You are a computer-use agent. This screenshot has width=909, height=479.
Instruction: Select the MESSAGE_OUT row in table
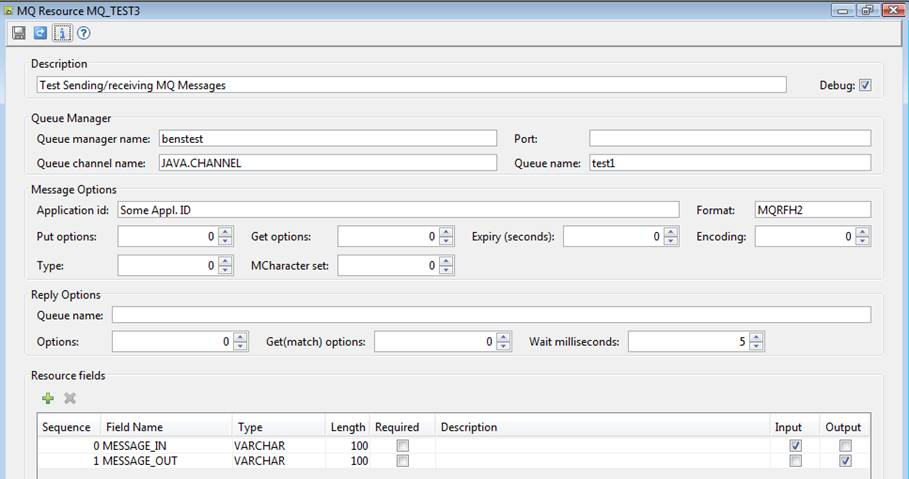click(160, 461)
